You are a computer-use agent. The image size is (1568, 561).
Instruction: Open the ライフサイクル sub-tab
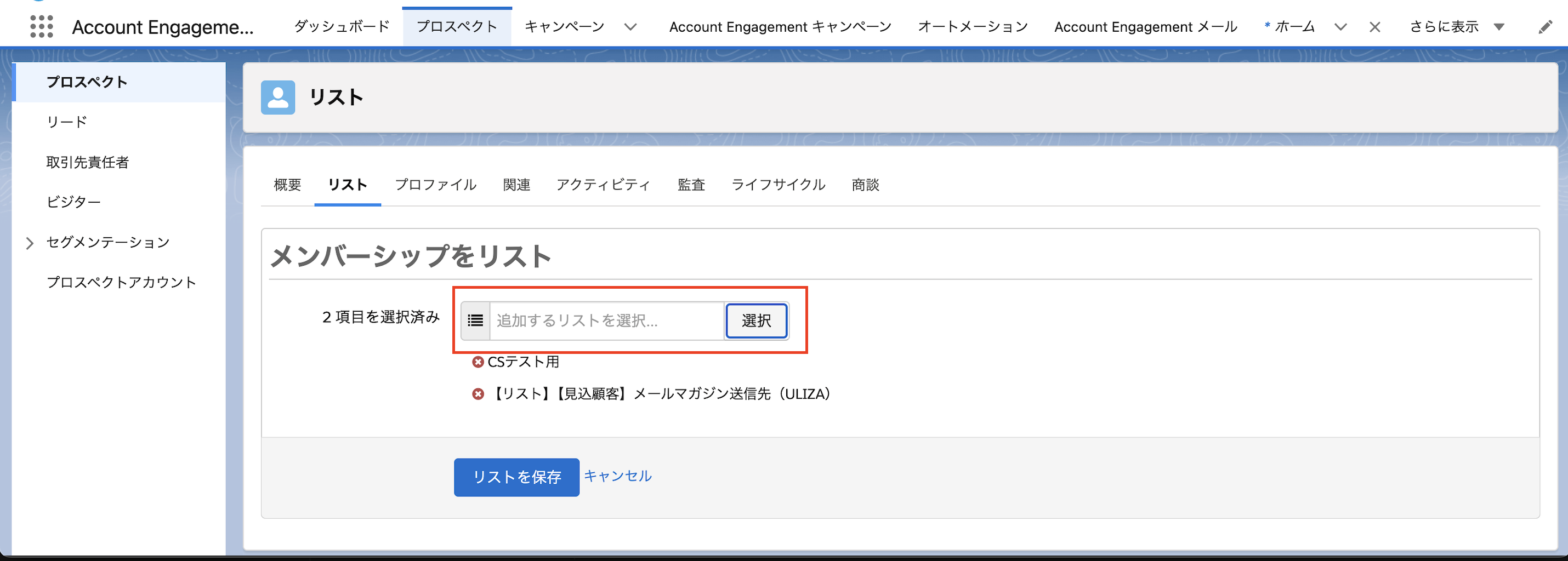(778, 185)
